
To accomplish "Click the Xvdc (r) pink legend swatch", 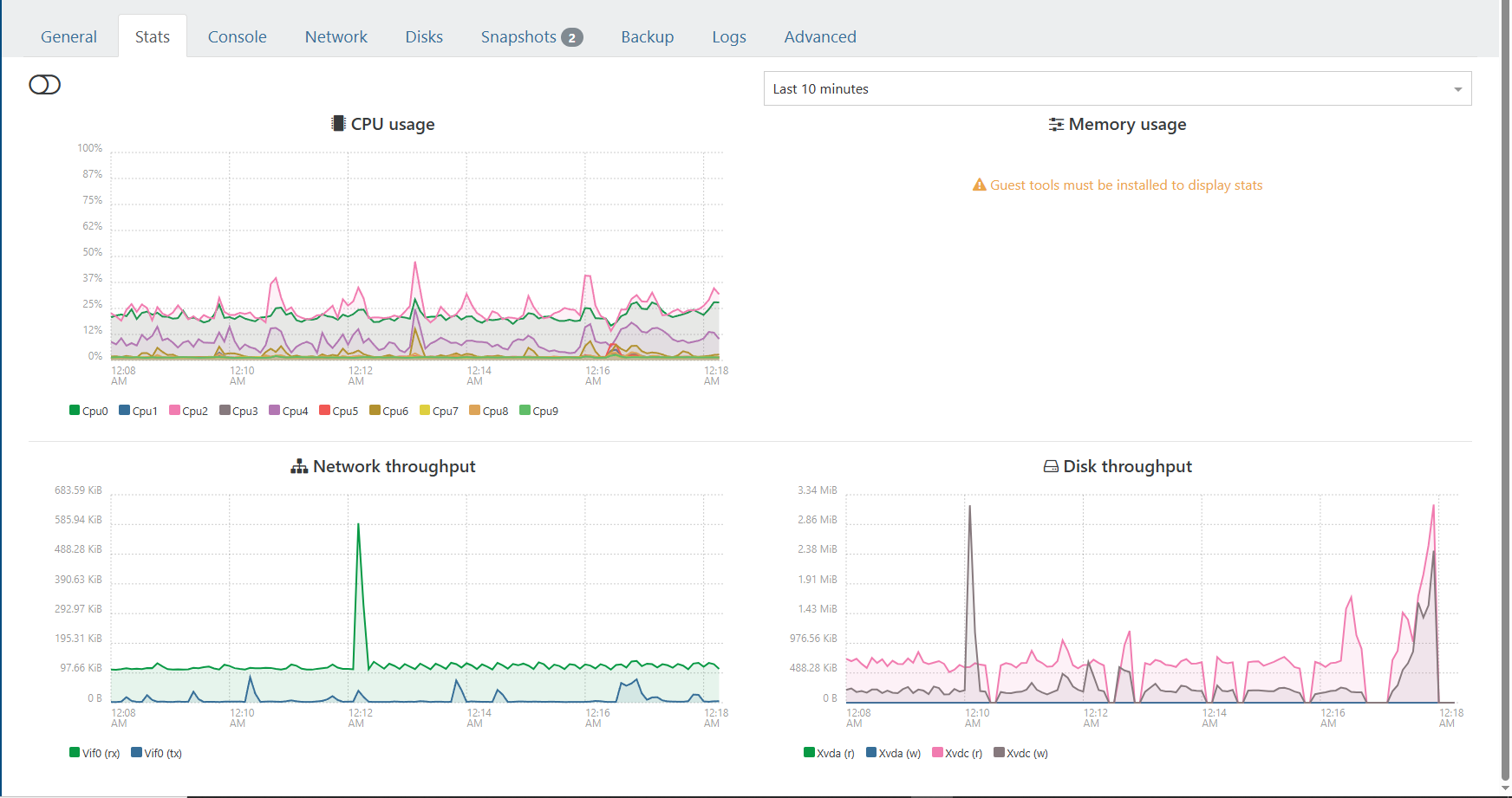I will [937, 752].
